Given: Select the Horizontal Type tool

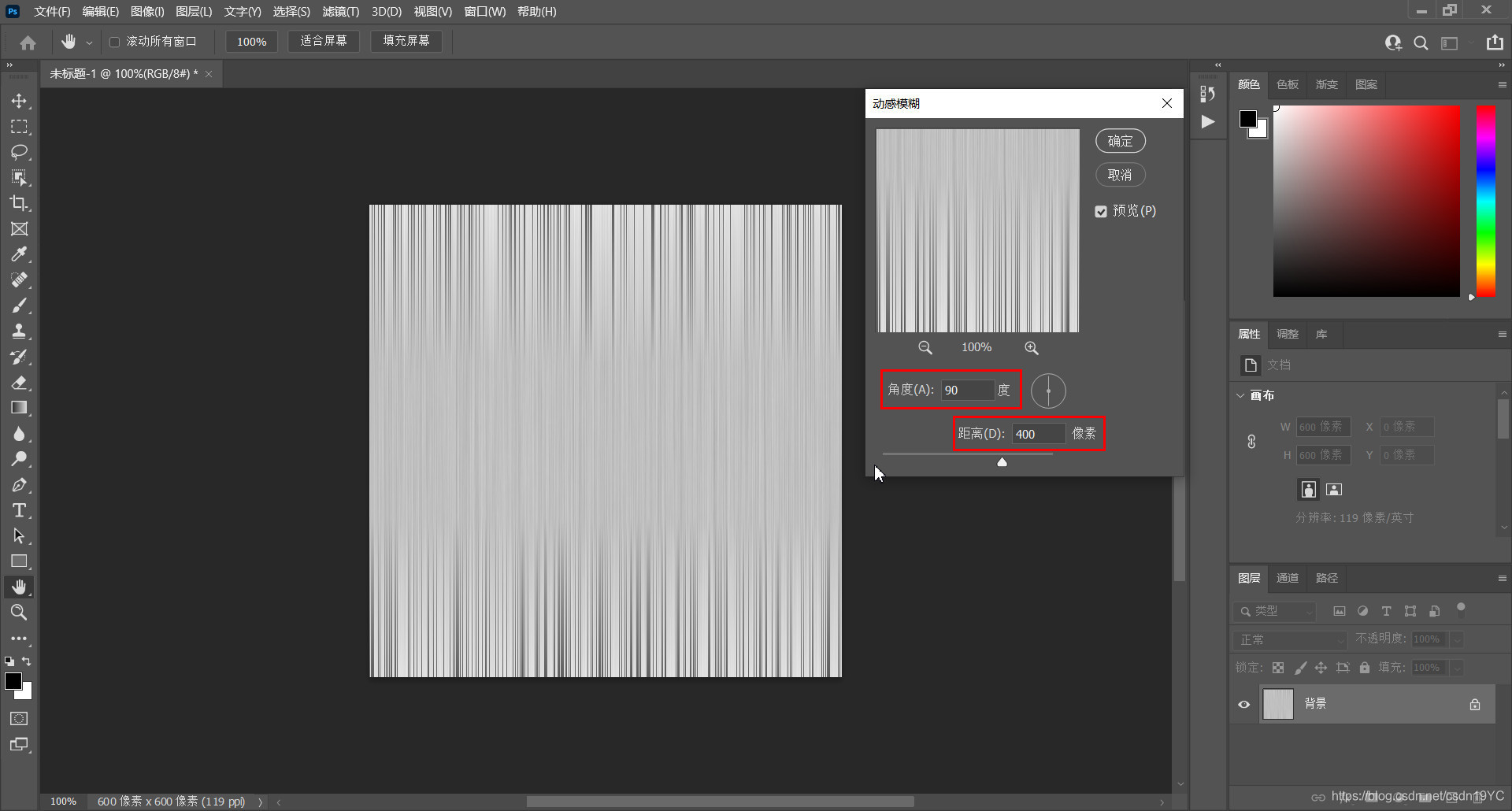Looking at the screenshot, I should pos(19,510).
